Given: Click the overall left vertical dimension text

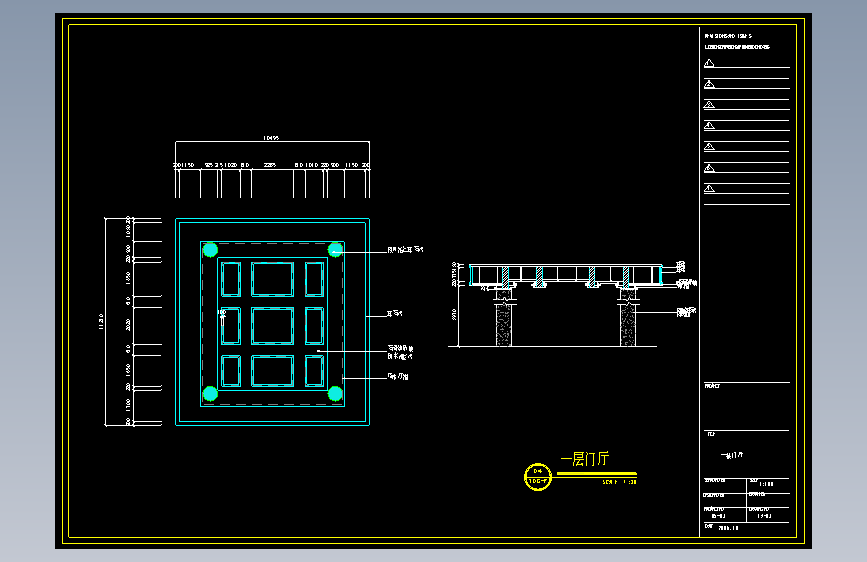Looking at the screenshot, I should point(101,321).
